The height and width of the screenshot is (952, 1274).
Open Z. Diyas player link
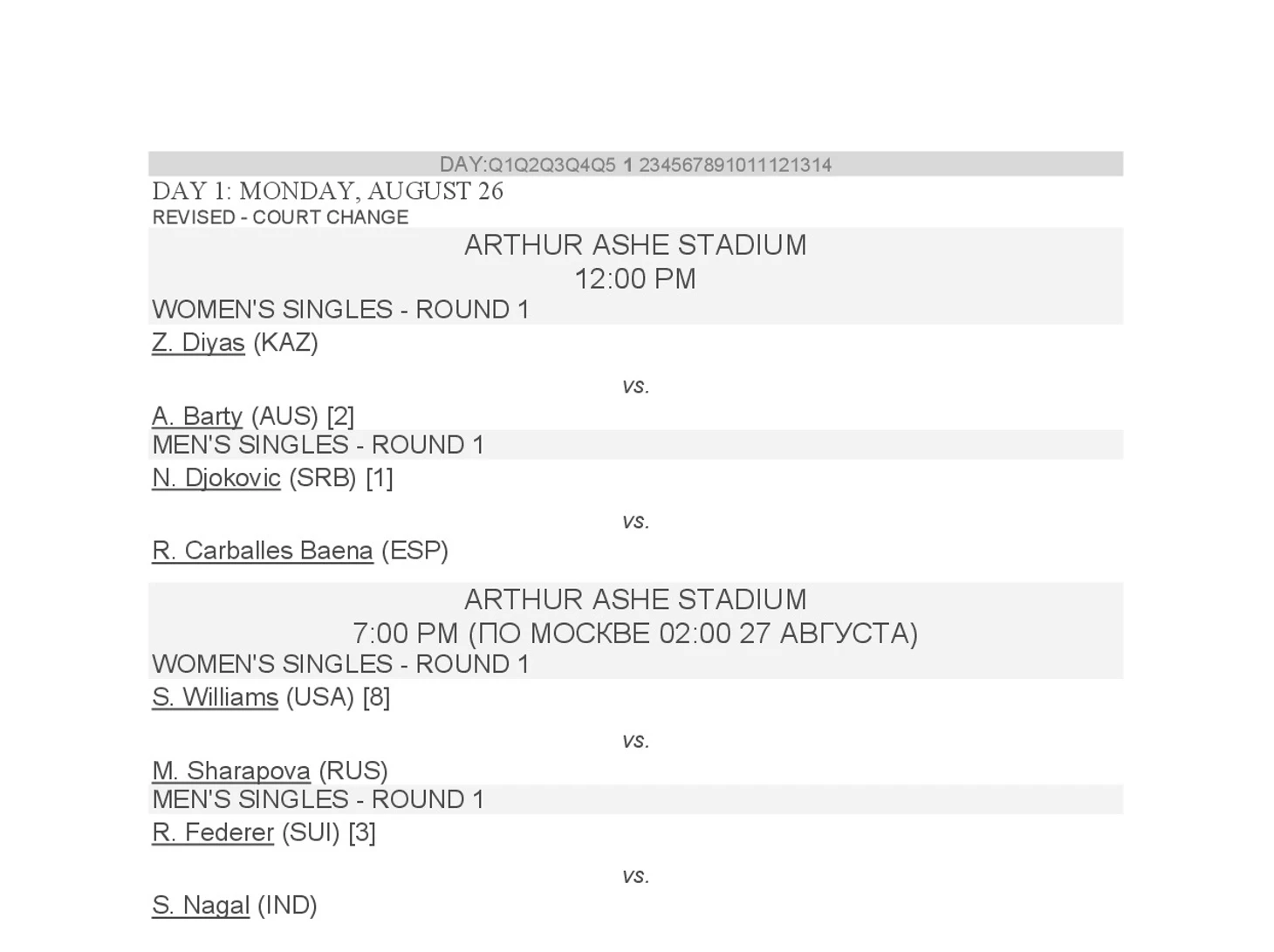[x=198, y=343]
